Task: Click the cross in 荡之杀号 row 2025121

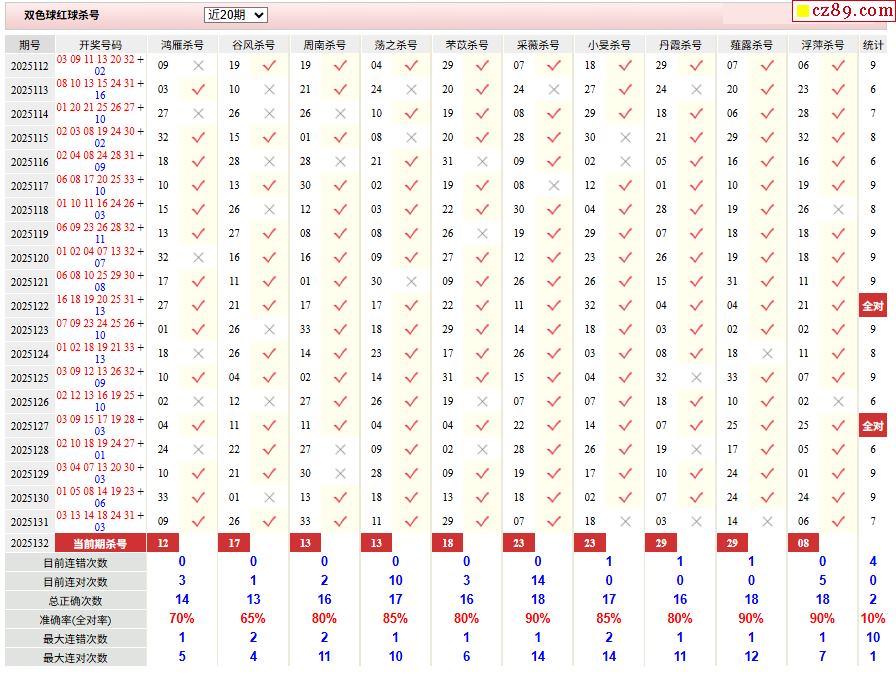Action: pos(411,281)
